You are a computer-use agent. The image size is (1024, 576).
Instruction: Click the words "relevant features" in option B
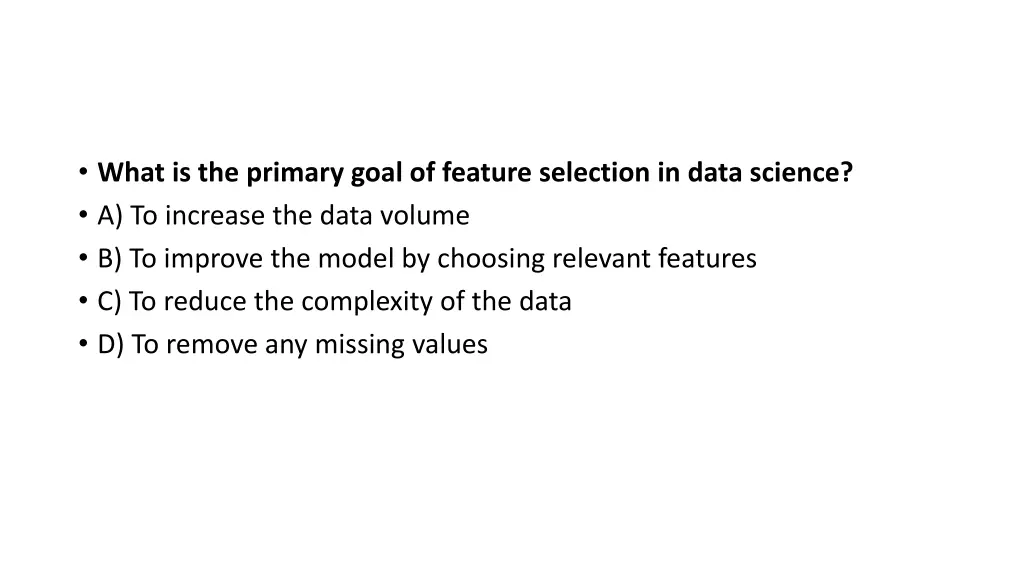click(x=656, y=259)
